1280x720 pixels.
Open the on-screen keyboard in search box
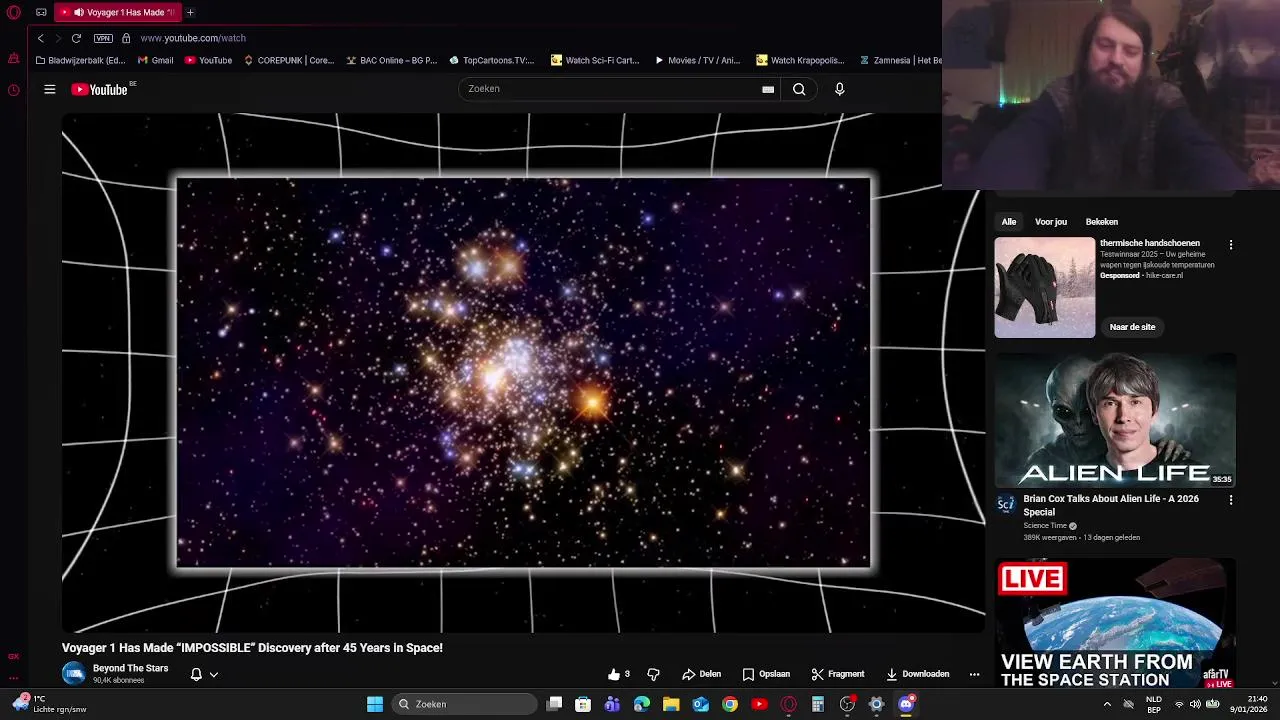point(768,89)
